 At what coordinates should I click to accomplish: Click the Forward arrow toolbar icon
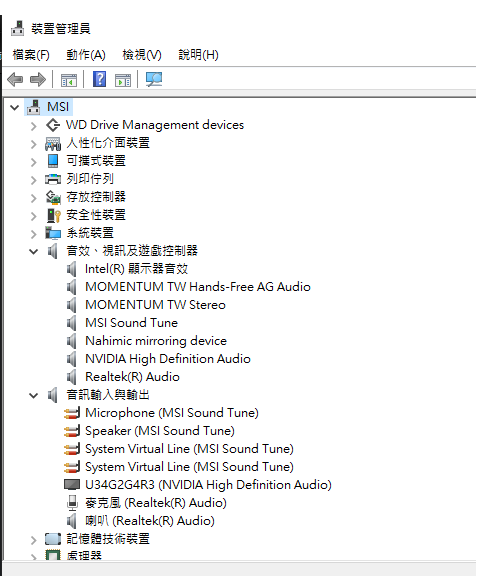[x=38, y=79]
